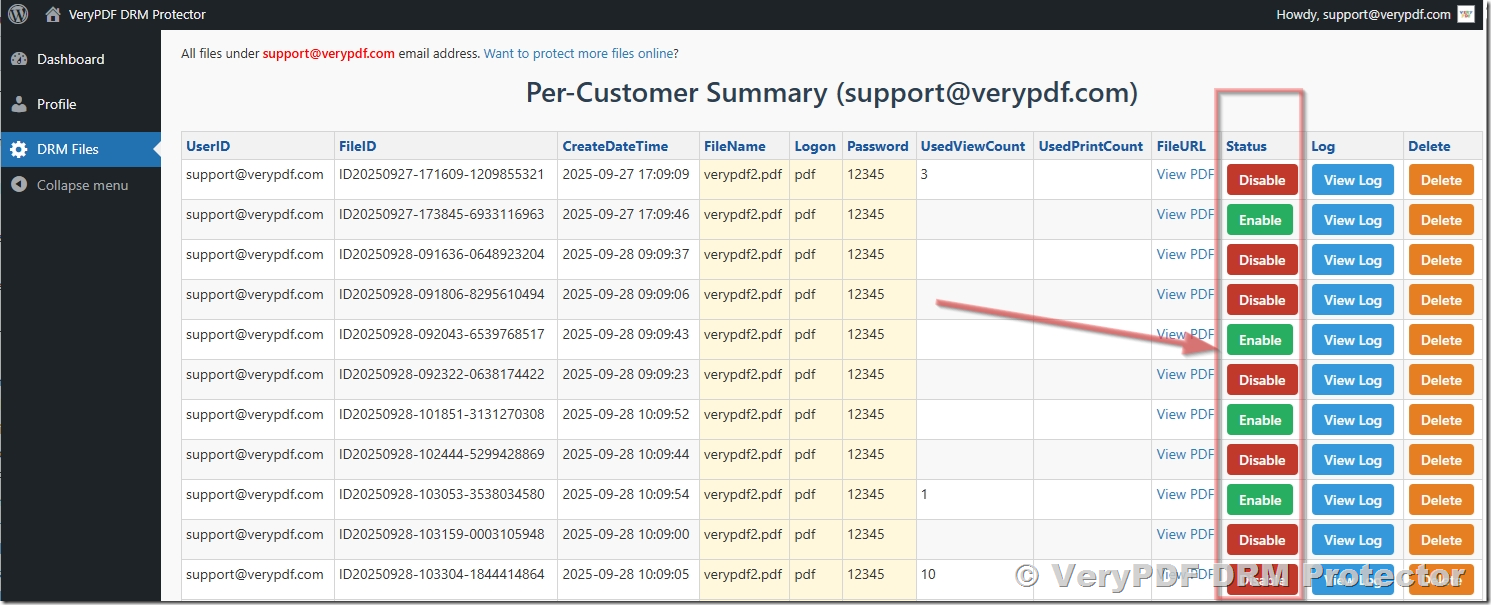Enable file ID20250928-092043-6539768517
The width and height of the screenshot is (1491, 605).
point(1259,340)
